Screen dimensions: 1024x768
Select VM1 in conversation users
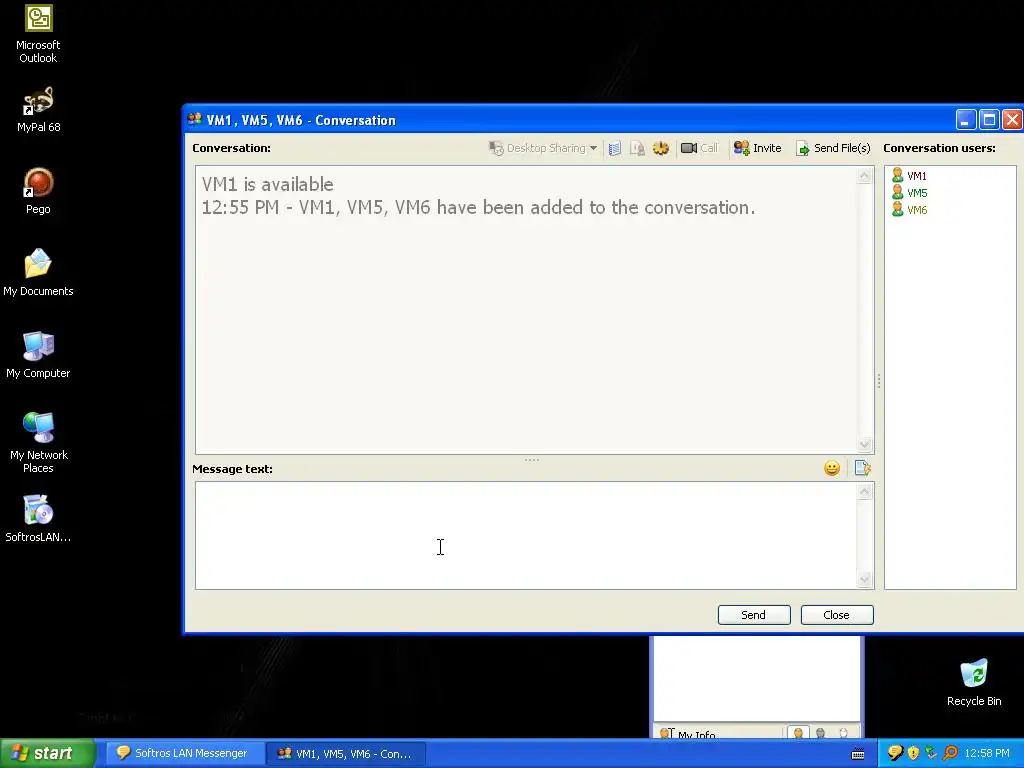coord(909,176)
